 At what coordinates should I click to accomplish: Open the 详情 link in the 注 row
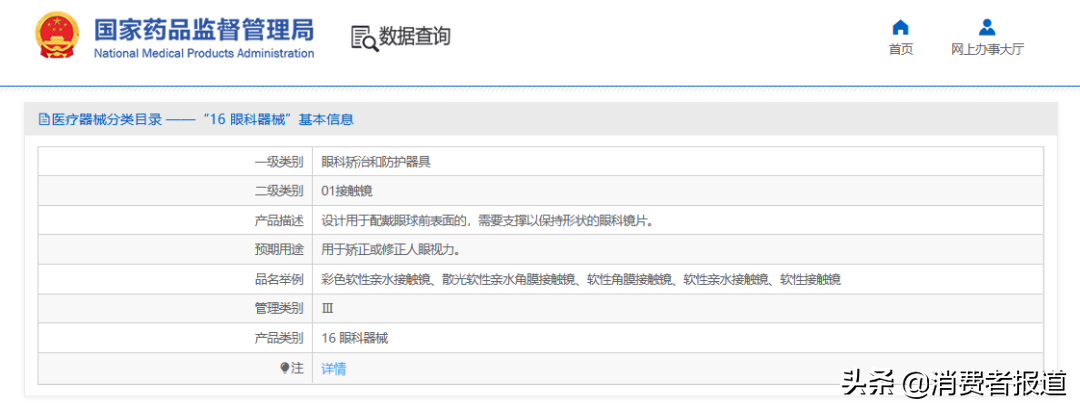click(333, 368)
